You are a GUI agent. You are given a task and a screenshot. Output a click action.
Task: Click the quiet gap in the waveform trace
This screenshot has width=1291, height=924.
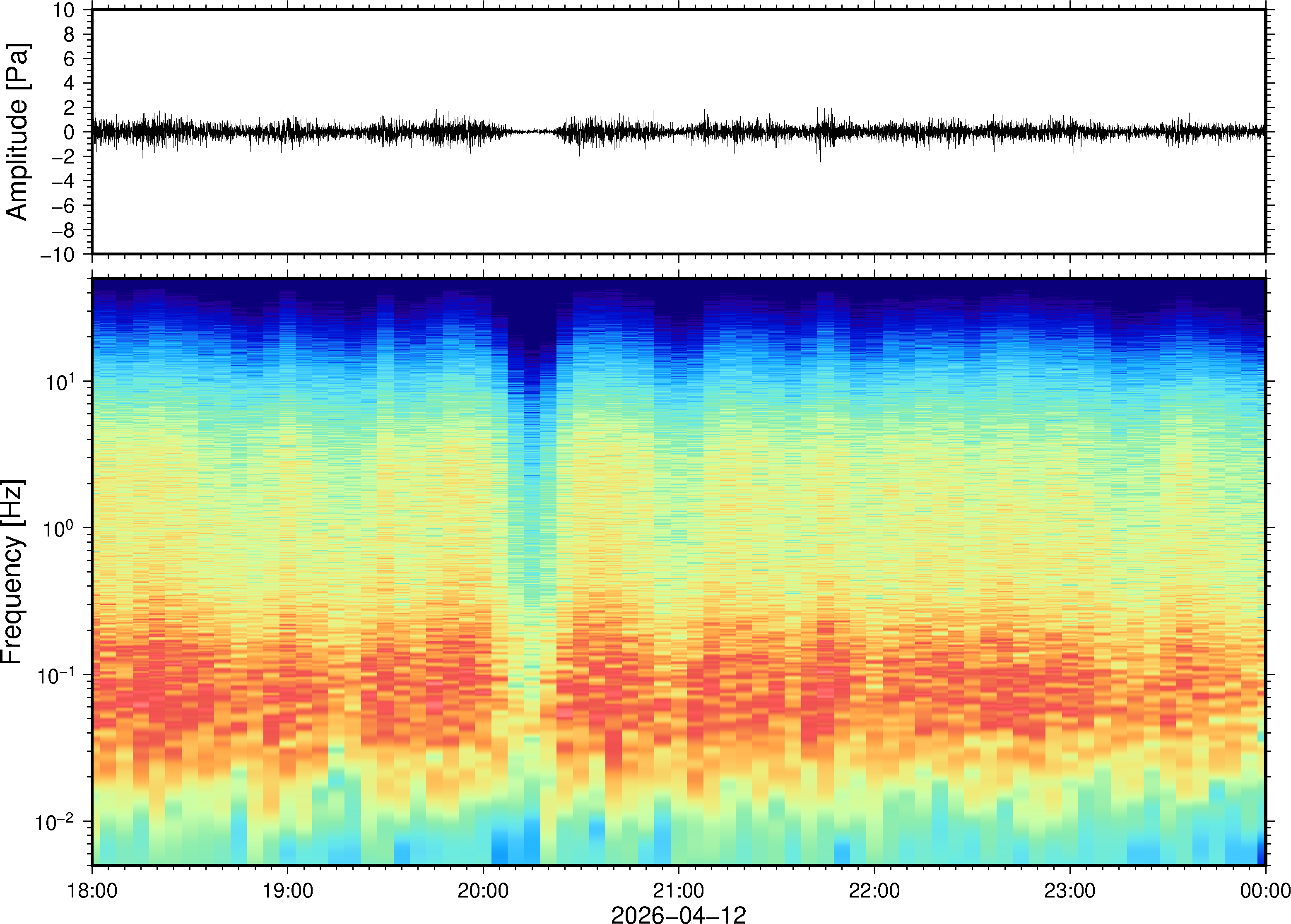[533, 131]
